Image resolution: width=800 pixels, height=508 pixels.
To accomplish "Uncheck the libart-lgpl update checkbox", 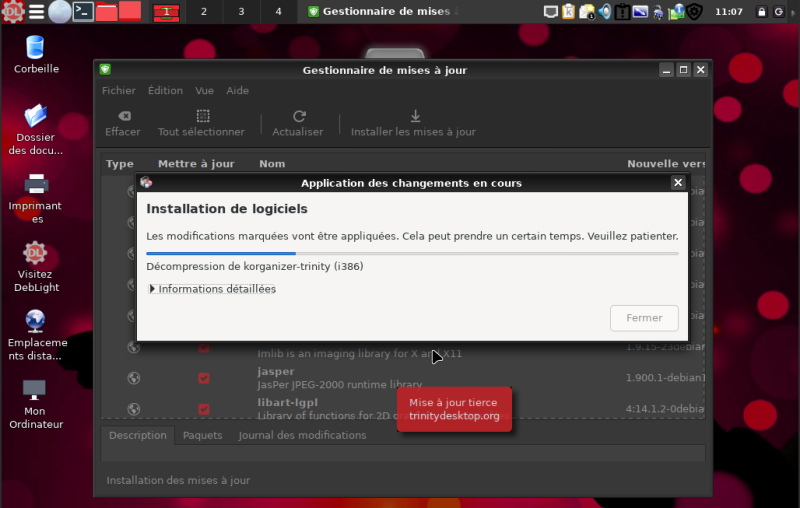I will pyautogui.click(x=204, y=409).
